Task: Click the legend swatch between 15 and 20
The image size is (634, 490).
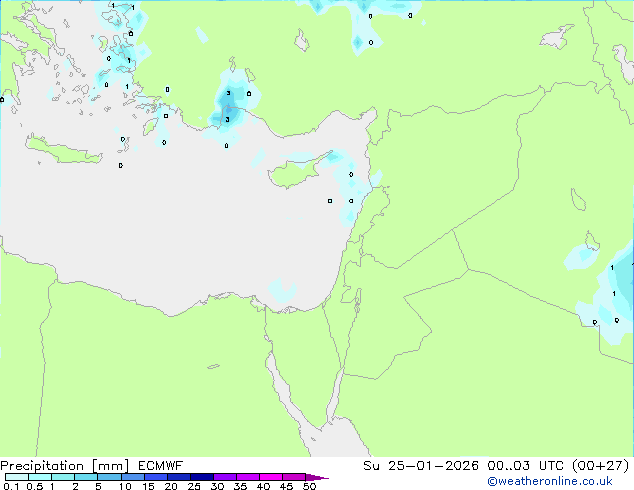Action: tap(155, 477)
